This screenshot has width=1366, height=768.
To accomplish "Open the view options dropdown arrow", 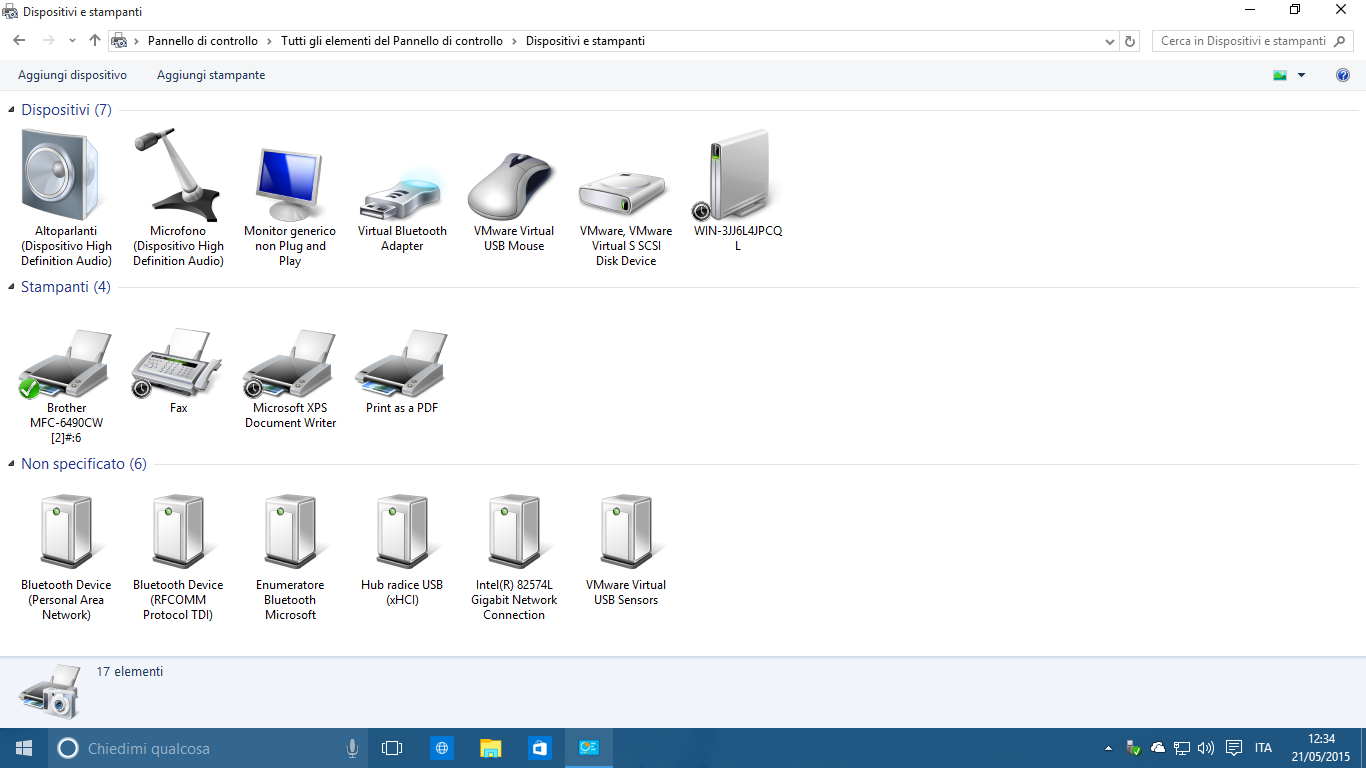I will click(x=1301, y=75).
